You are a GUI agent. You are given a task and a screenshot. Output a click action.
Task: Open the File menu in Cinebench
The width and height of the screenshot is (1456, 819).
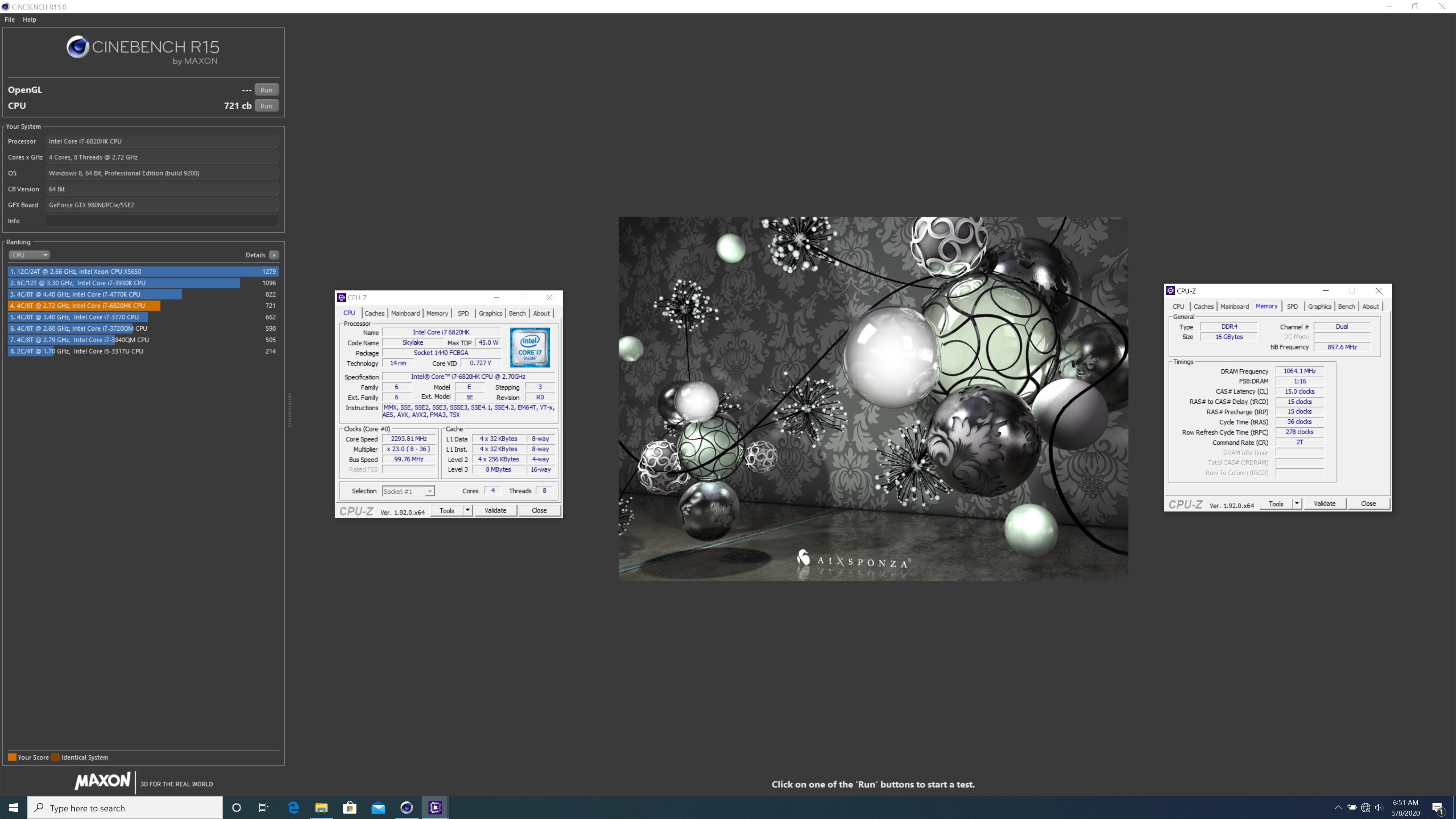coord(9,19)
